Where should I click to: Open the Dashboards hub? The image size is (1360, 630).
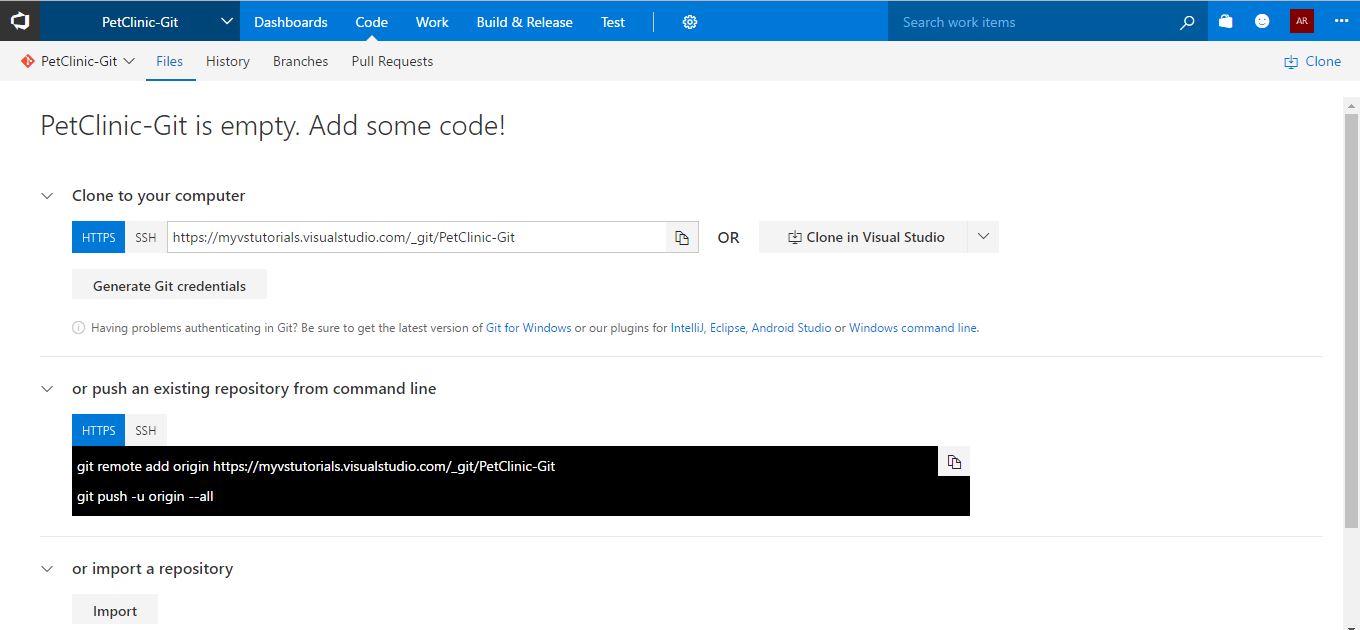tap(291, 22)
